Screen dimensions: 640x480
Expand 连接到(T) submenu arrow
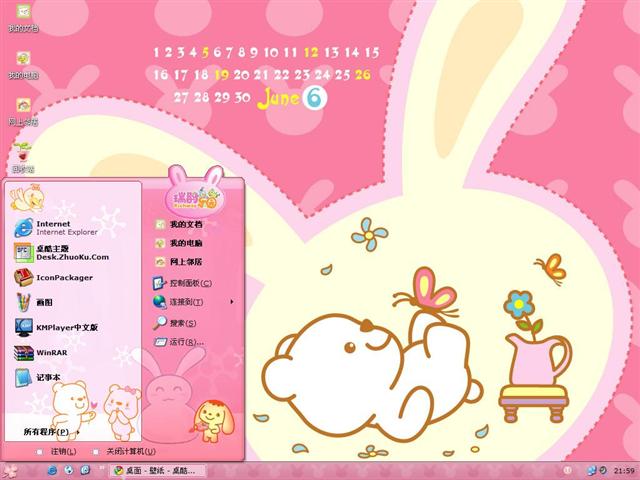tap(232, 302)
